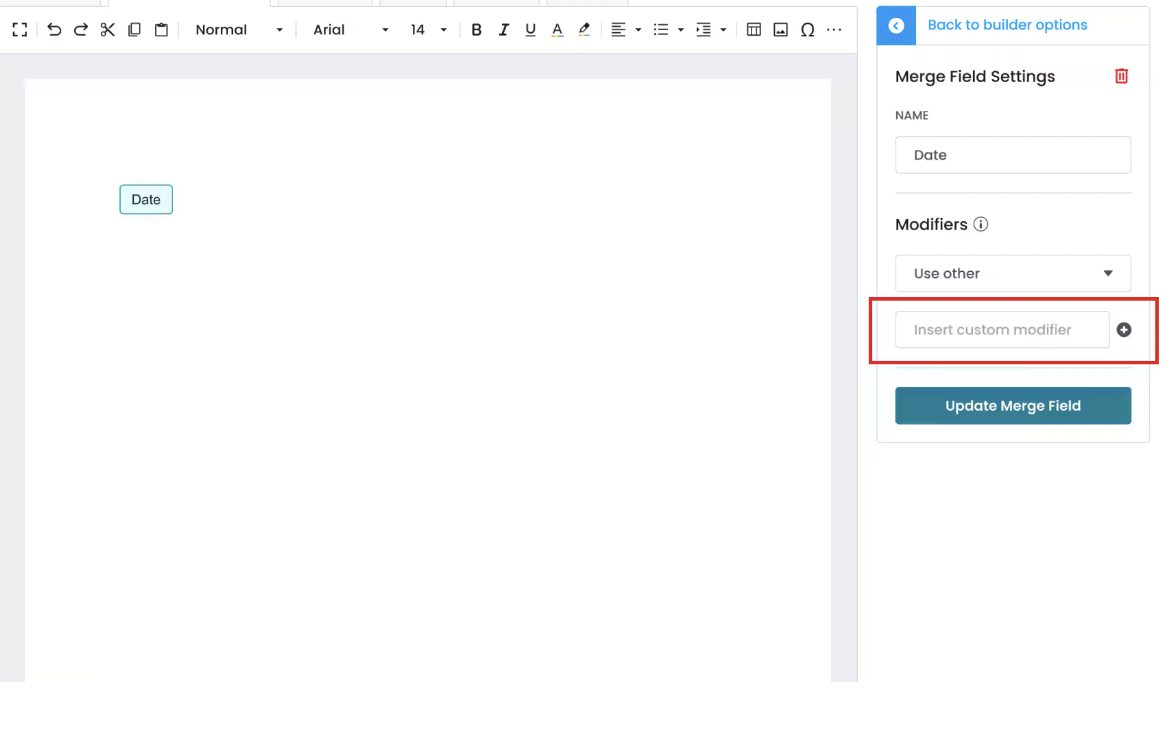Paste from clipboard using the paste icon
Screen dimensions: 1170x752
(x=161, y=29)
